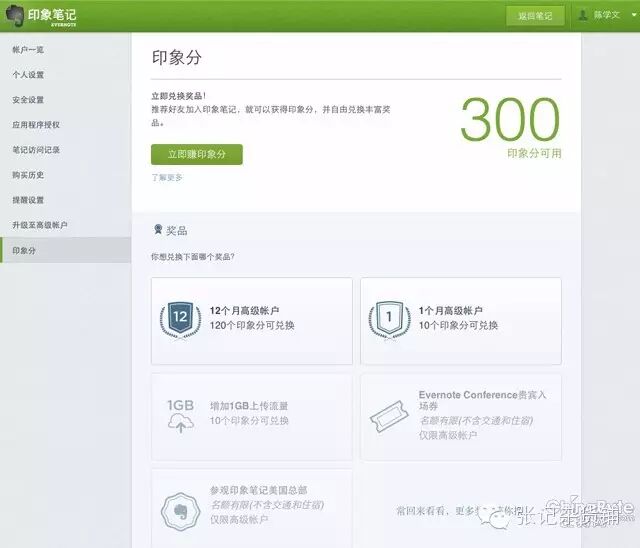Click the user avatar icon beside 陈学文
Viewport: 640px width, 548px height.
pos(583,16)
